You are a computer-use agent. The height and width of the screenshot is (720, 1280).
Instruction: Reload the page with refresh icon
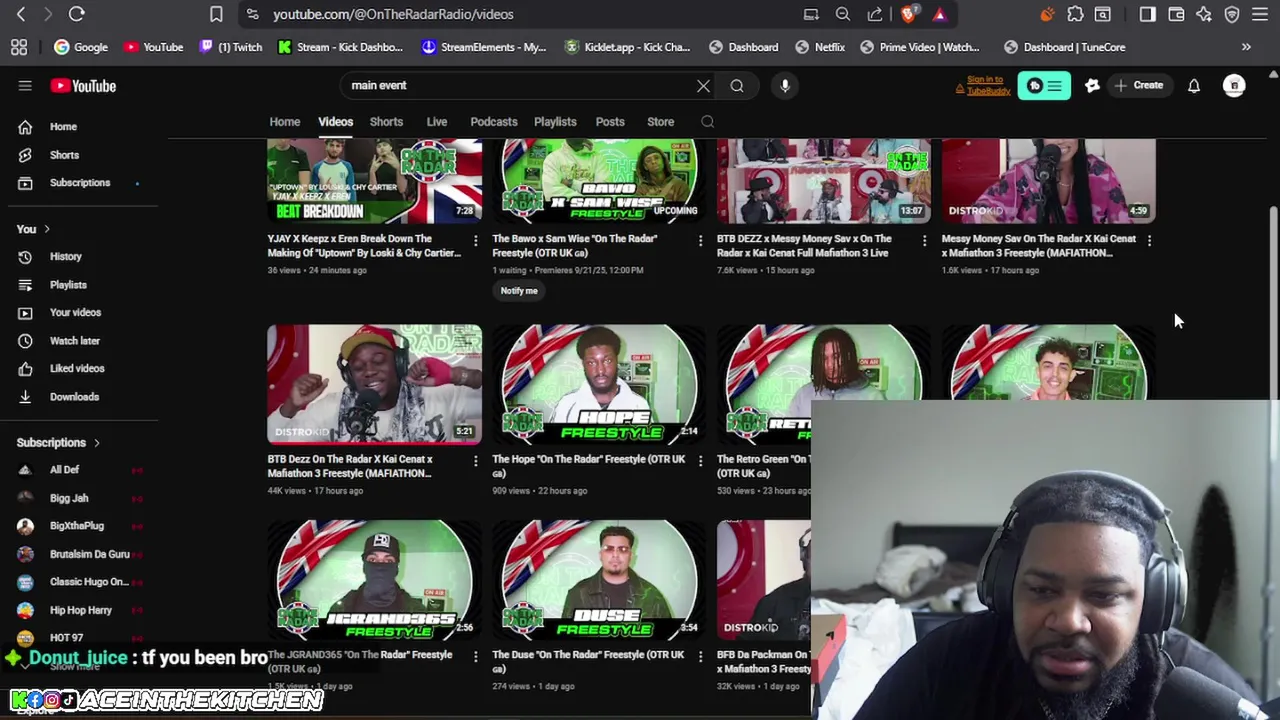76,14
